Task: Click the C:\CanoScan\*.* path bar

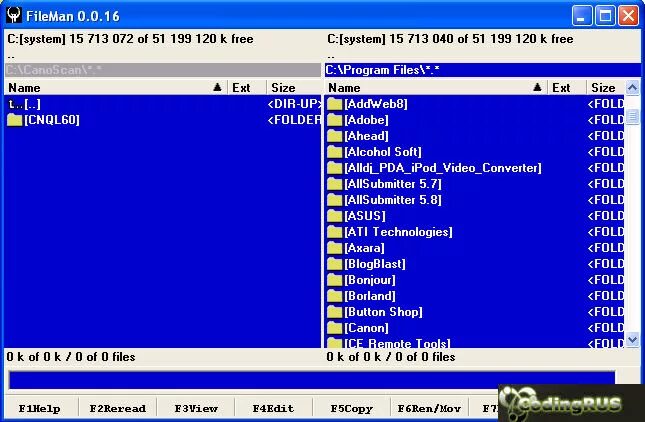Action: [162, 70]
